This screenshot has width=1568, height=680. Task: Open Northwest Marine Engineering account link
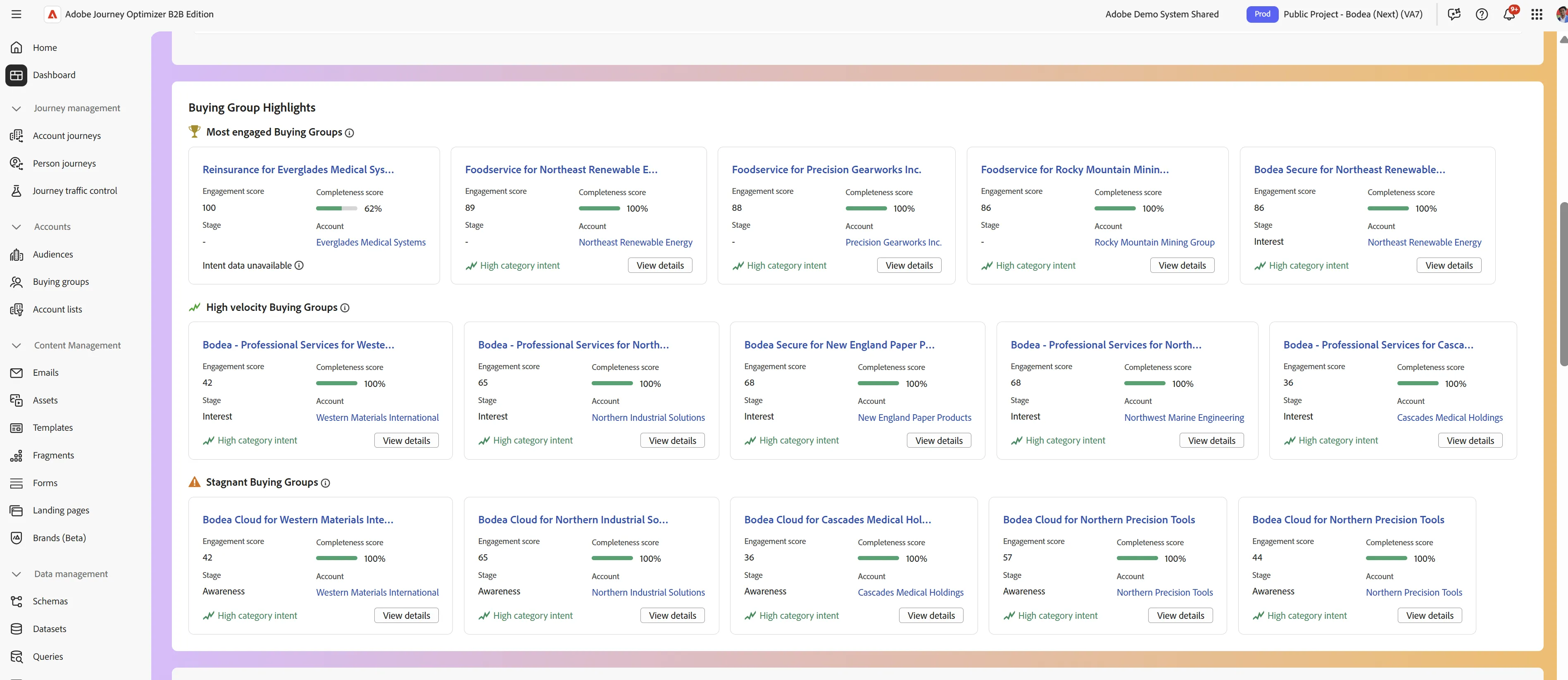point(1184,418)
